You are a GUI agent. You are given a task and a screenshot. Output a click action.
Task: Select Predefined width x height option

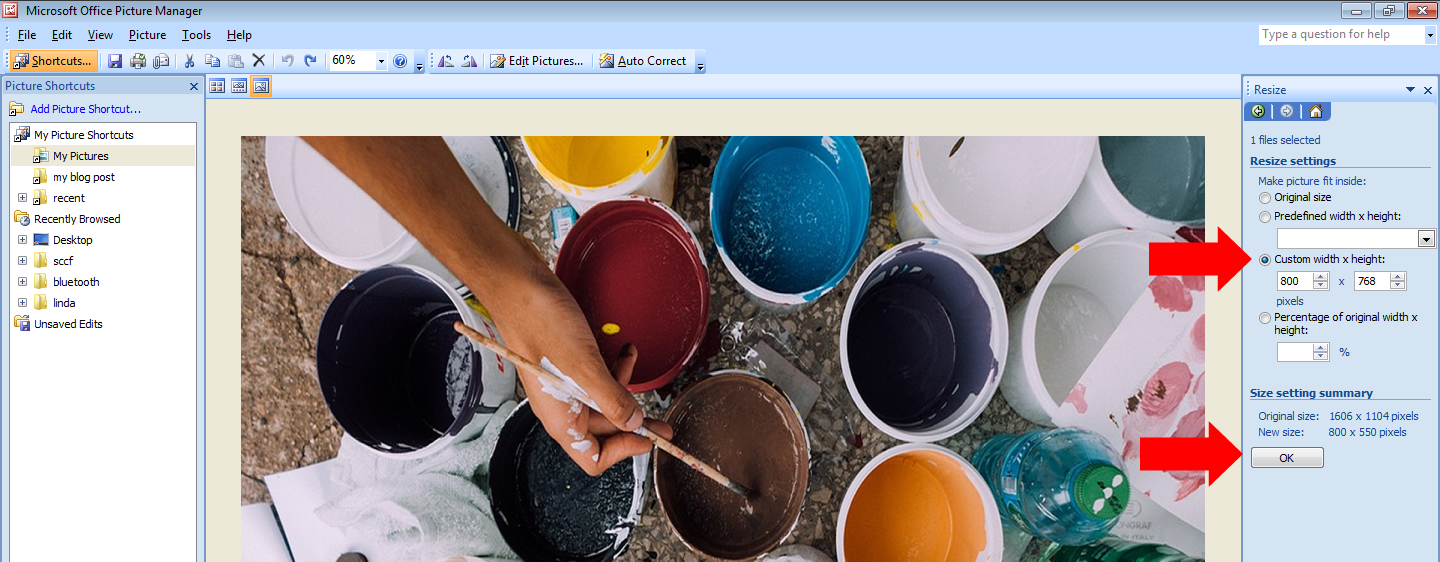coord(1265,217)
